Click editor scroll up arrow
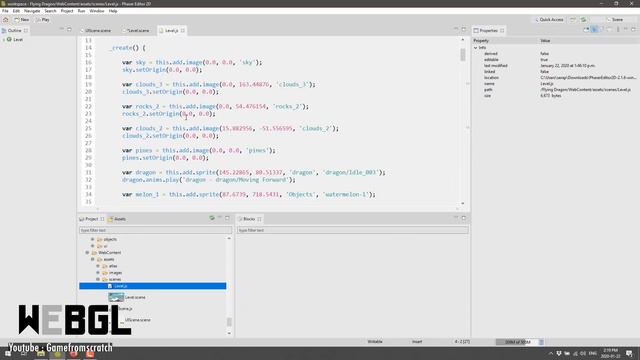This screenshot has height=360, width=640. coord(463,40)
